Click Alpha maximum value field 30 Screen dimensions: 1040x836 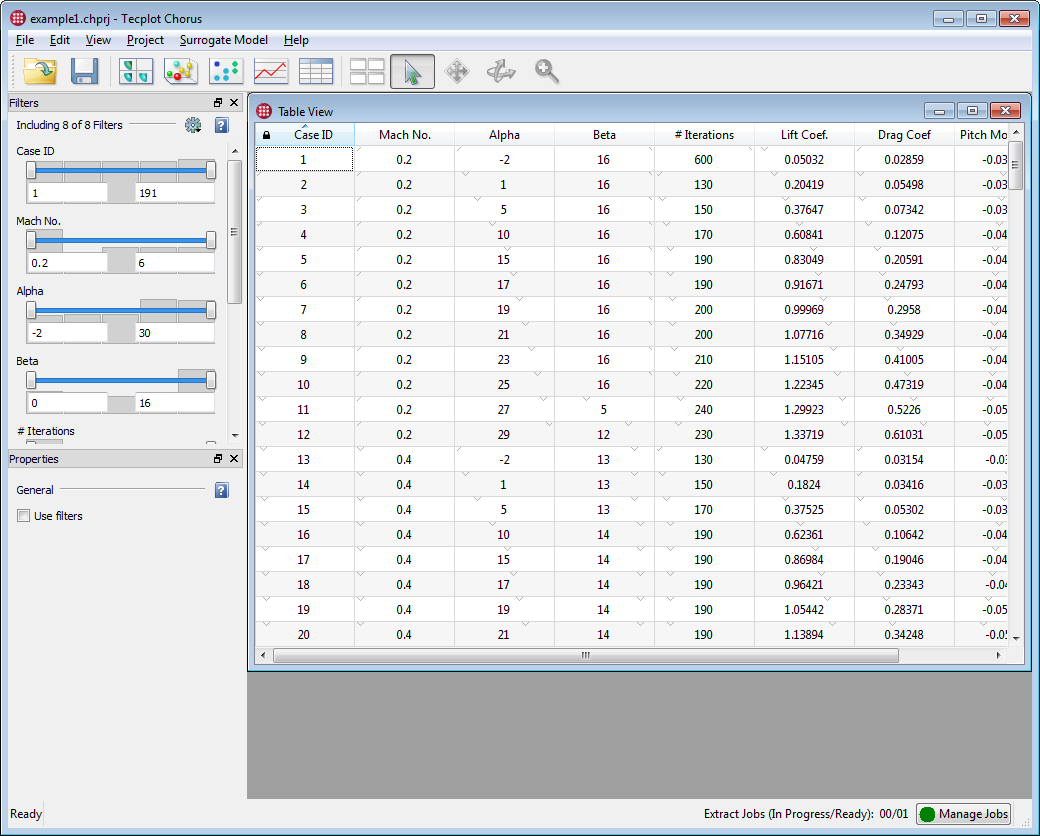click(x=174, y=333)
